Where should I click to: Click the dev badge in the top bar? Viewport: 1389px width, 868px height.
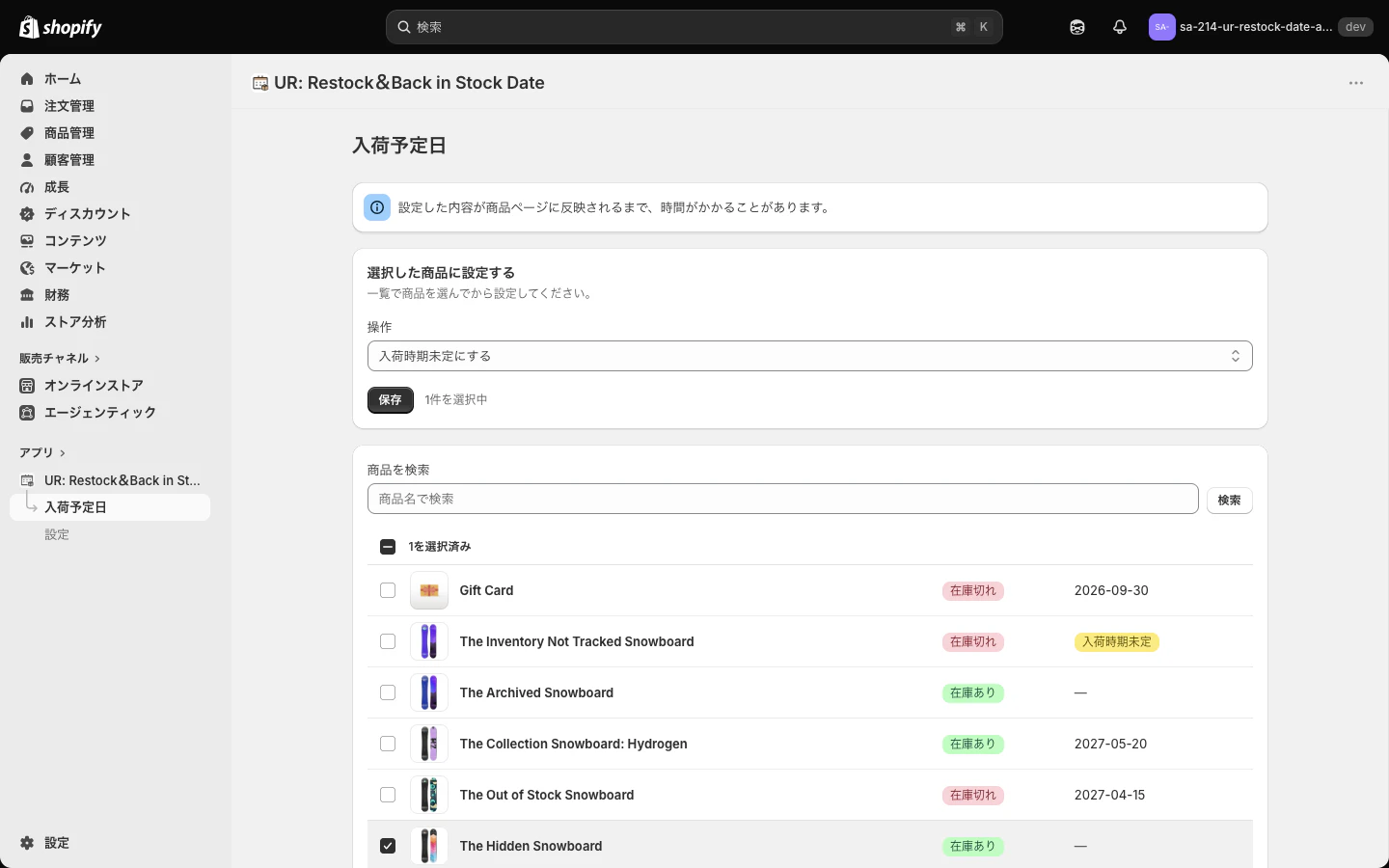(x=1355, y=27)
